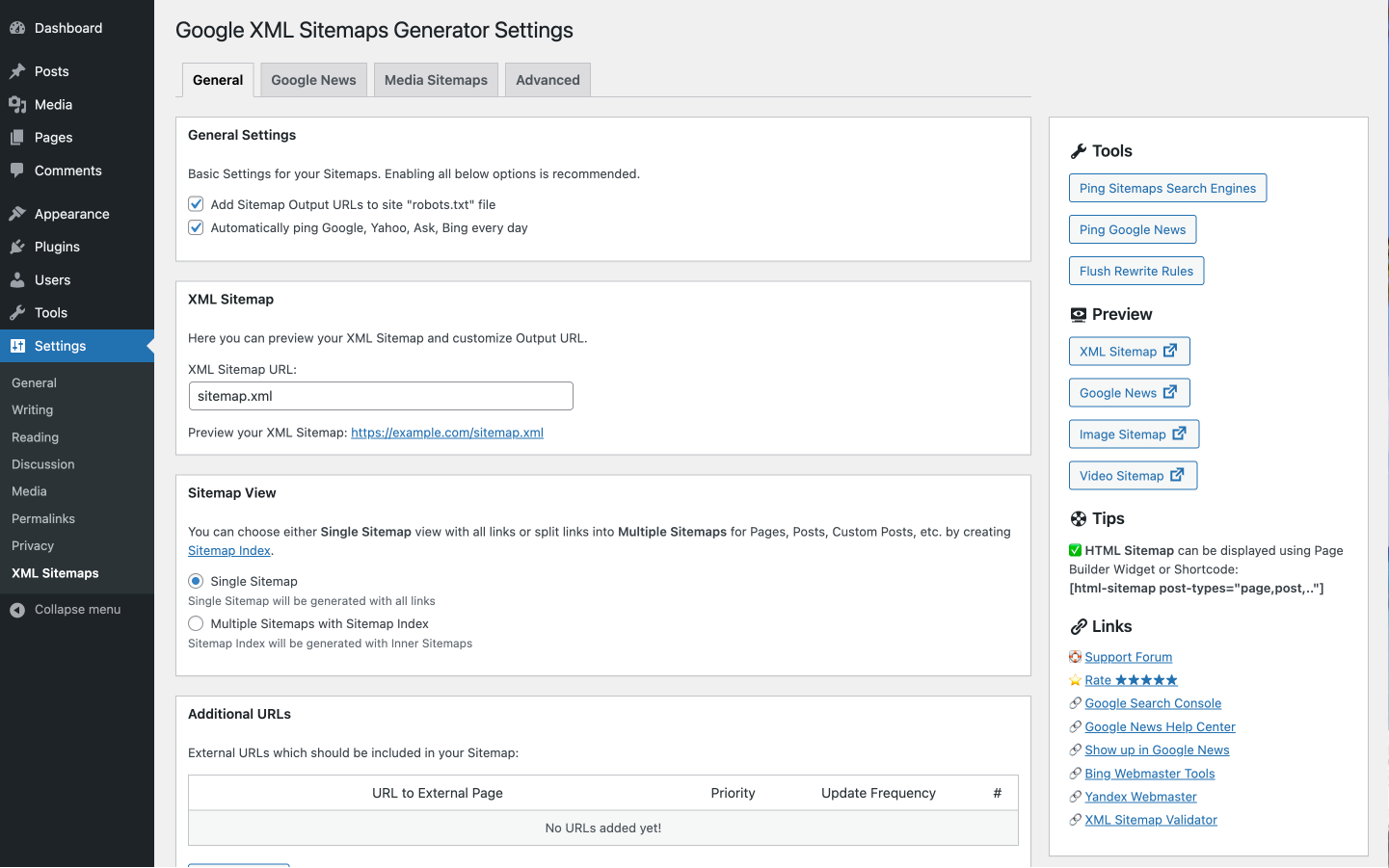Click the URL to External Page column header

click(438, 793)
